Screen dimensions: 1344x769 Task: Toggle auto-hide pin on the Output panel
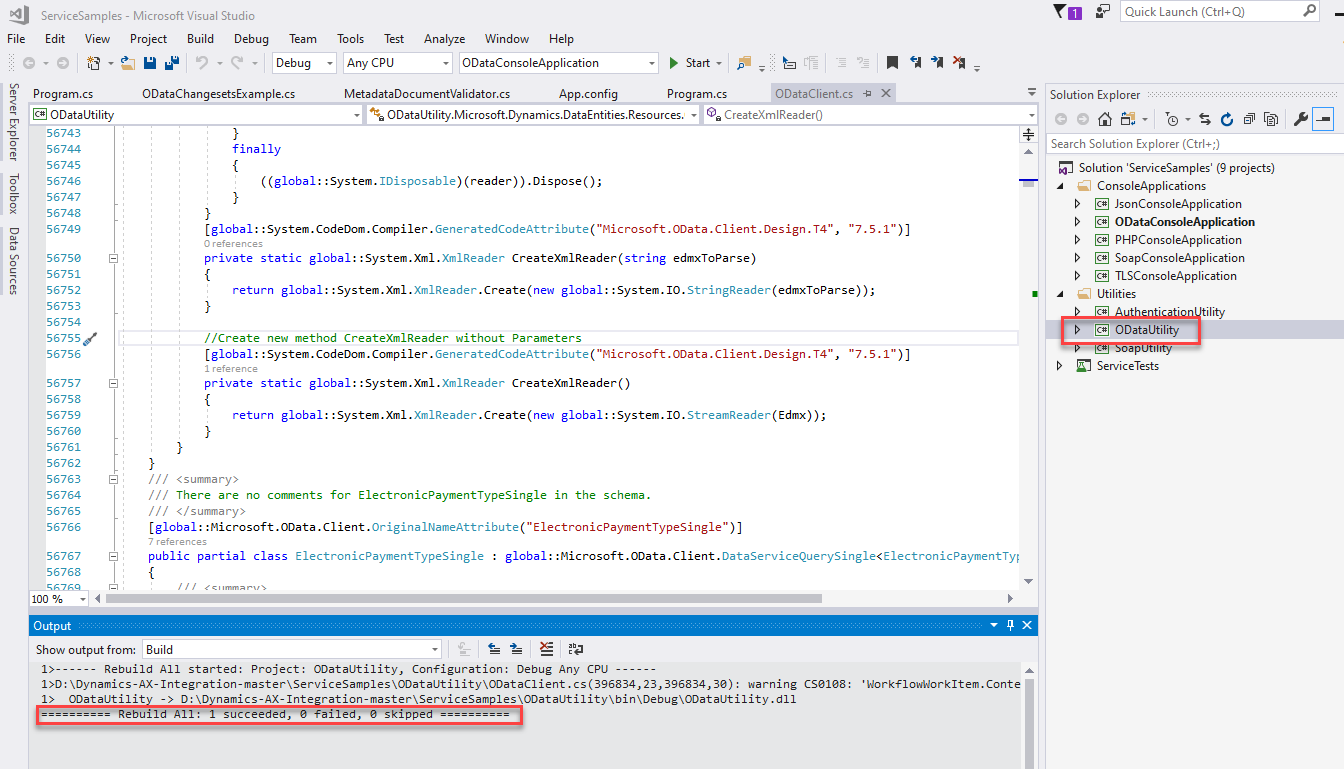(x=1011, y=625)
